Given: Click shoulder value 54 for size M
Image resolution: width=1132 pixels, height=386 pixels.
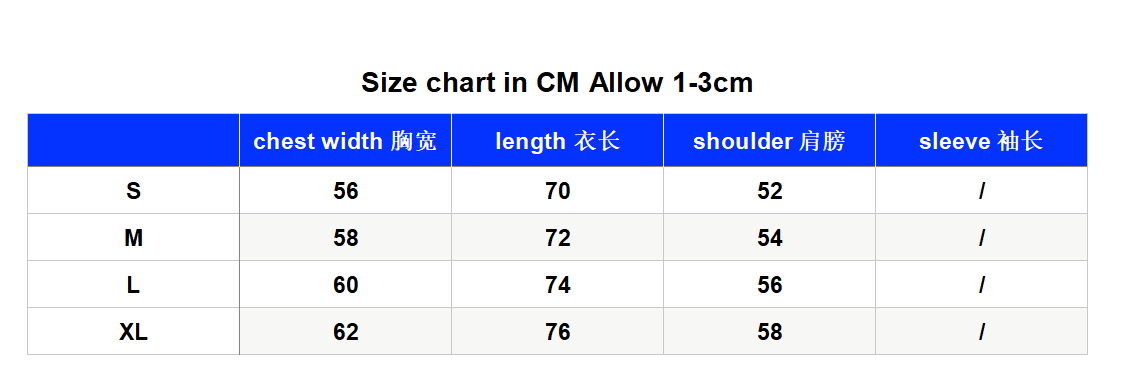Looking at the screenshot, I should point(770,237).
